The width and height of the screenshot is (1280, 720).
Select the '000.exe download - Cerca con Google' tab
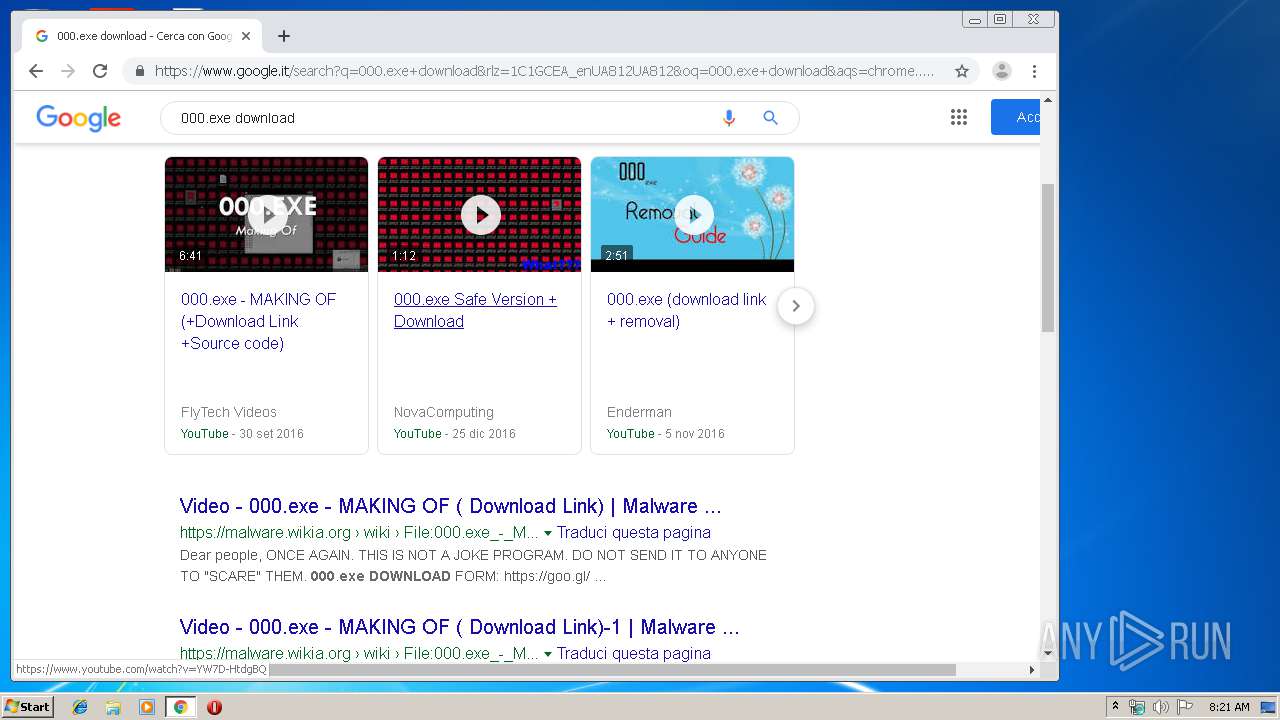140,36
